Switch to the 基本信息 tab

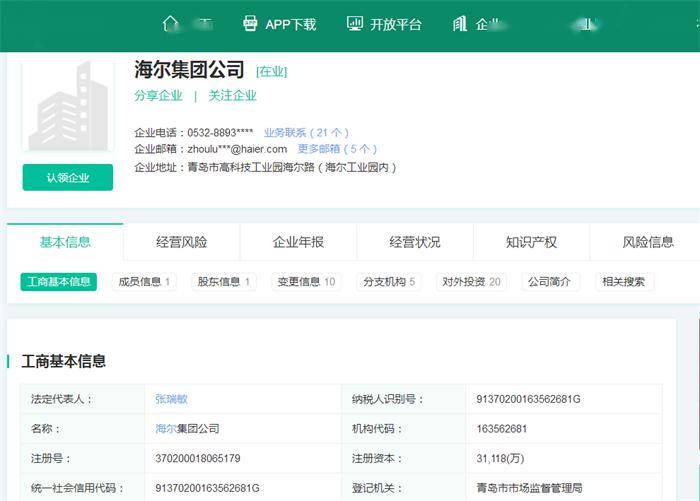click(65, 242)
